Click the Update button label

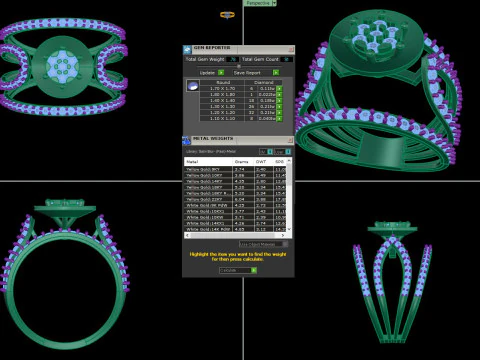pos(207,73)
